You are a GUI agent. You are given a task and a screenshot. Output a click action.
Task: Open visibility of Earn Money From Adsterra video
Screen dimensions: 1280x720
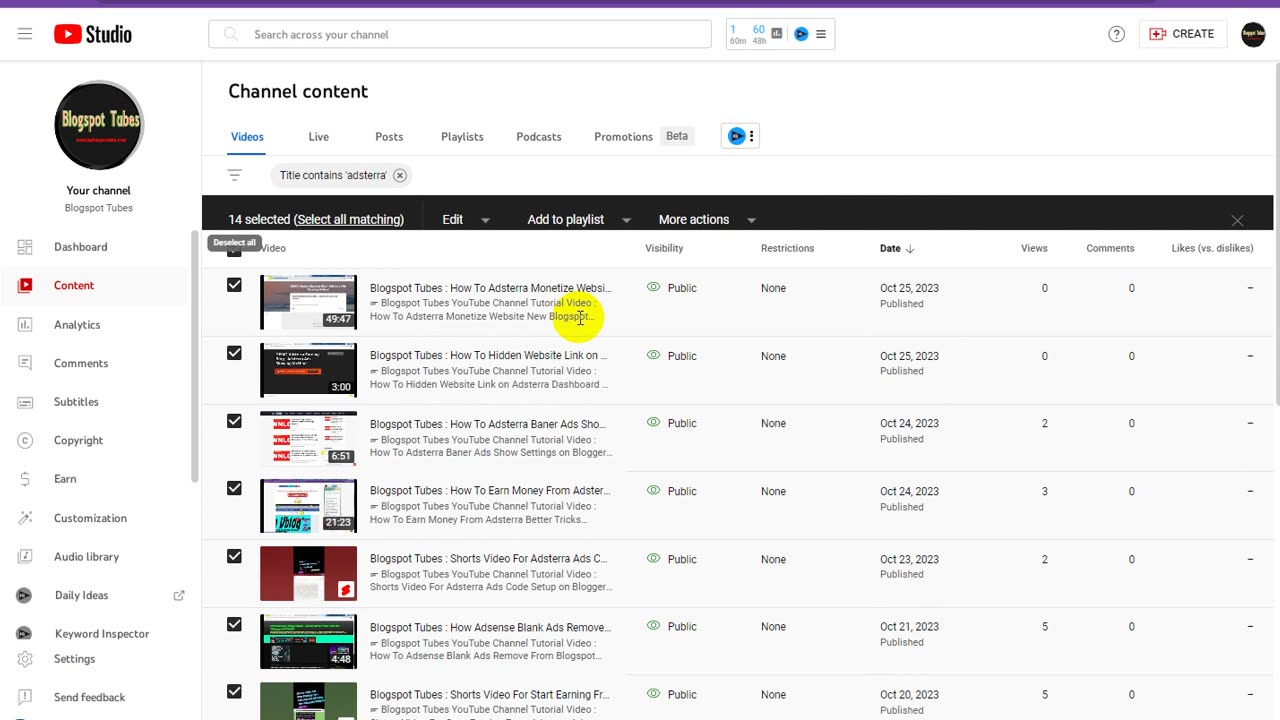tap(671, 491)
